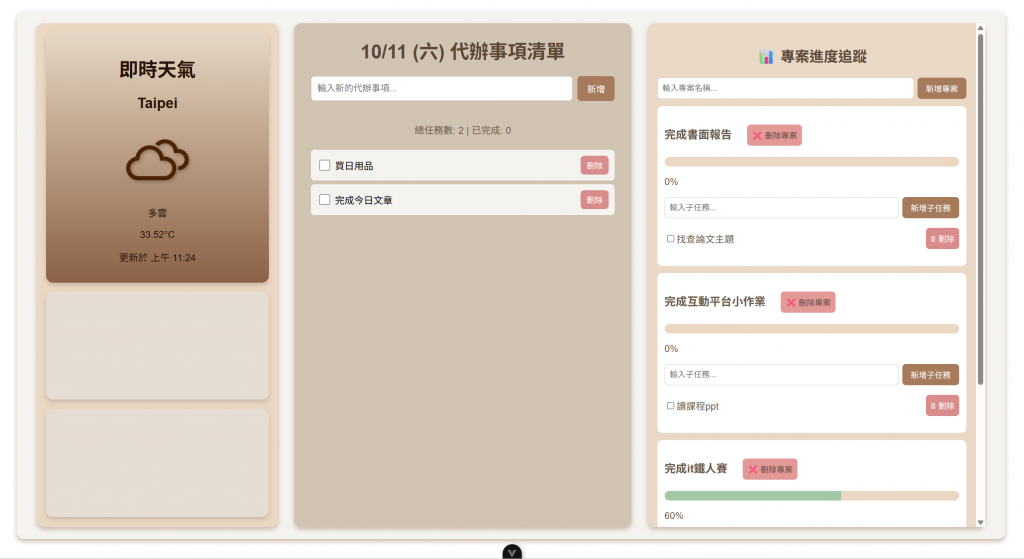The image size is (1024, 559).
Task: Click the round arrow icon at bottom center
Action: [512, 552]
